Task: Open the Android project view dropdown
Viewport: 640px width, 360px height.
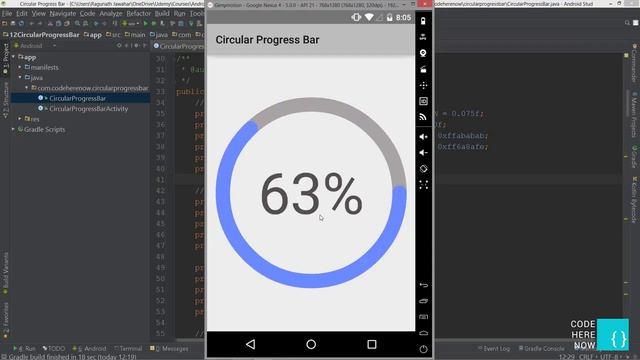Action: (35, 46)
